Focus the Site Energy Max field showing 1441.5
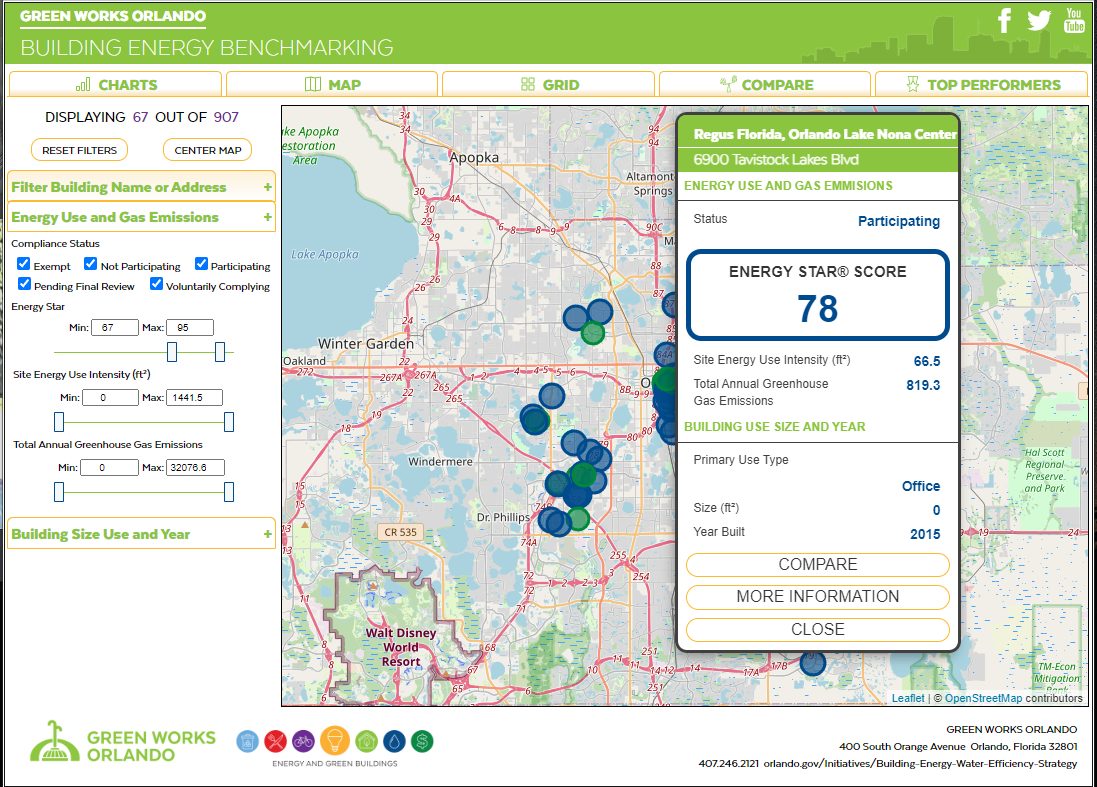The height and width of the screenshot is (787, 1097). coord(194,397)
